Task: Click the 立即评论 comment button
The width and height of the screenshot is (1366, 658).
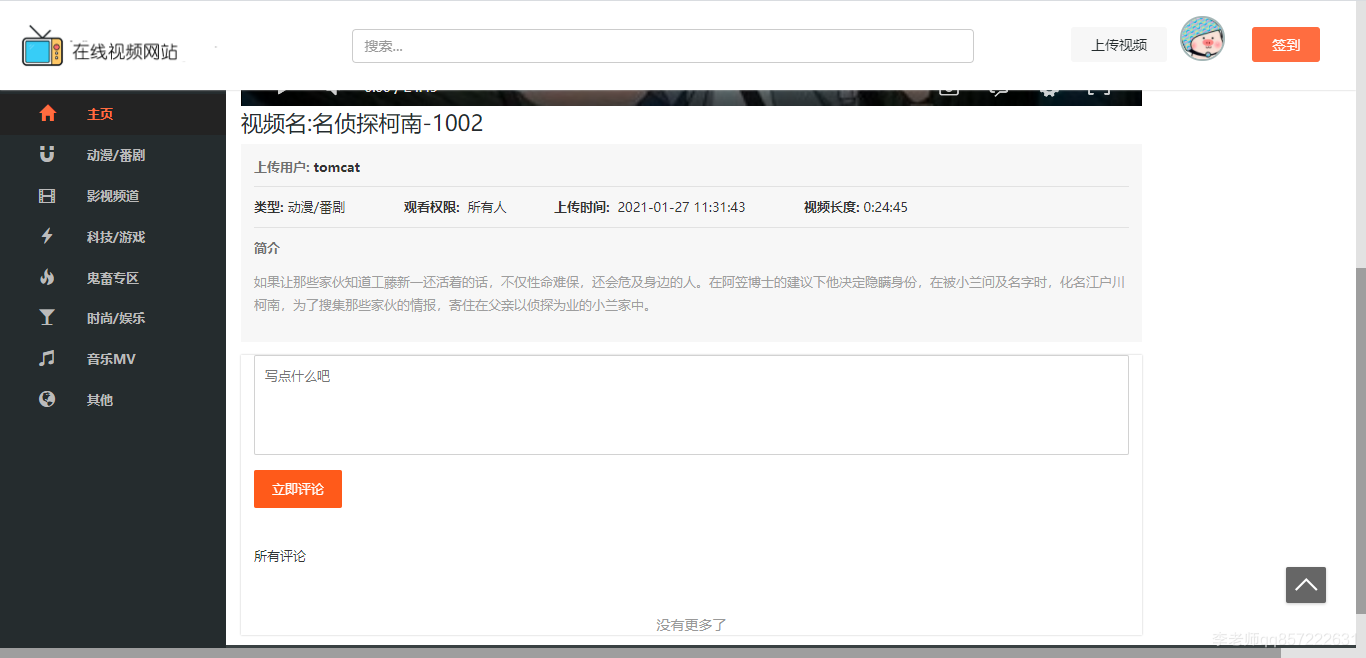Action: [x=297, y=489]
